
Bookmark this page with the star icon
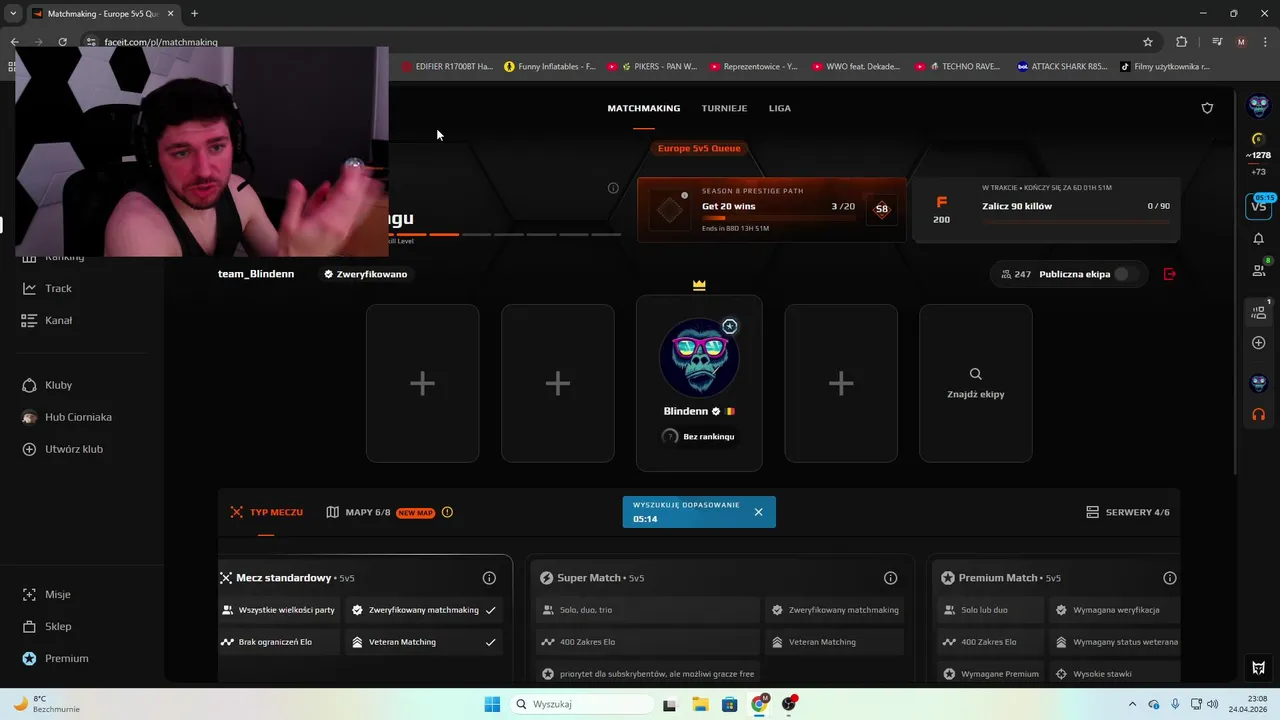click(1148, 42)
